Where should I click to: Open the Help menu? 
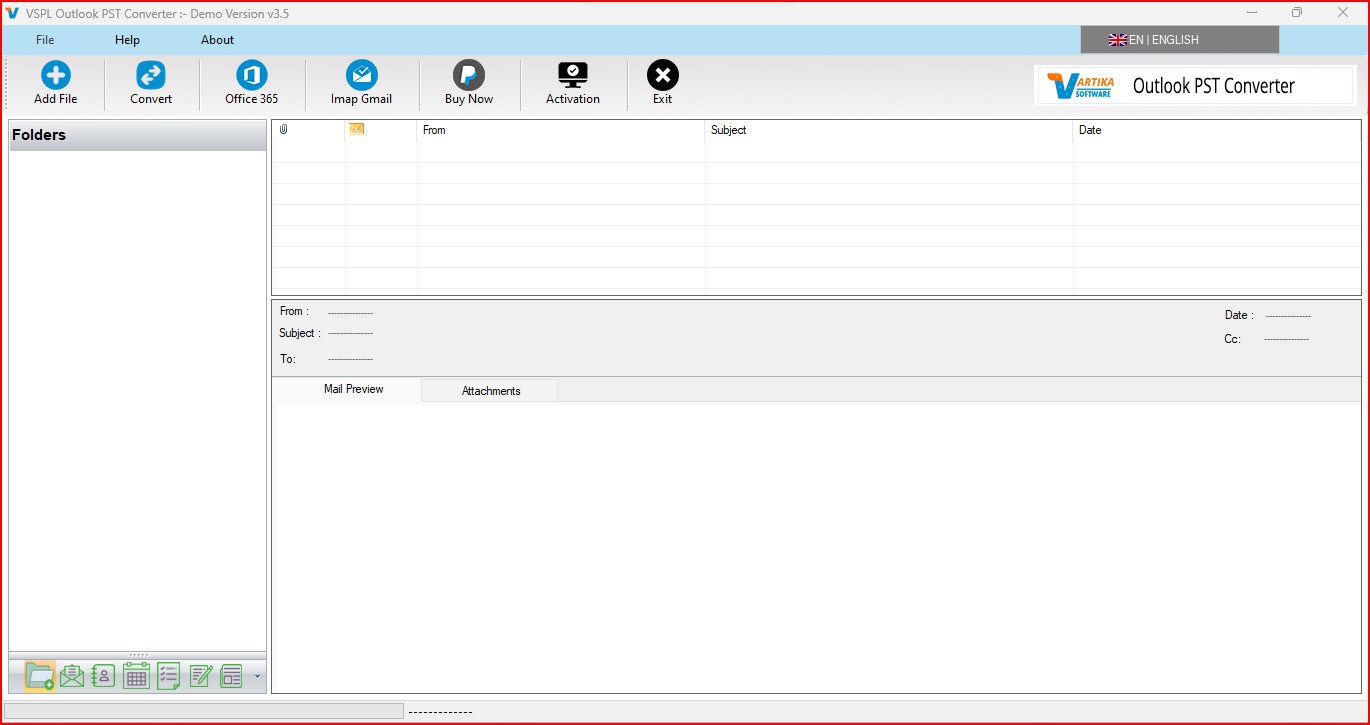(x=127, y=40)
